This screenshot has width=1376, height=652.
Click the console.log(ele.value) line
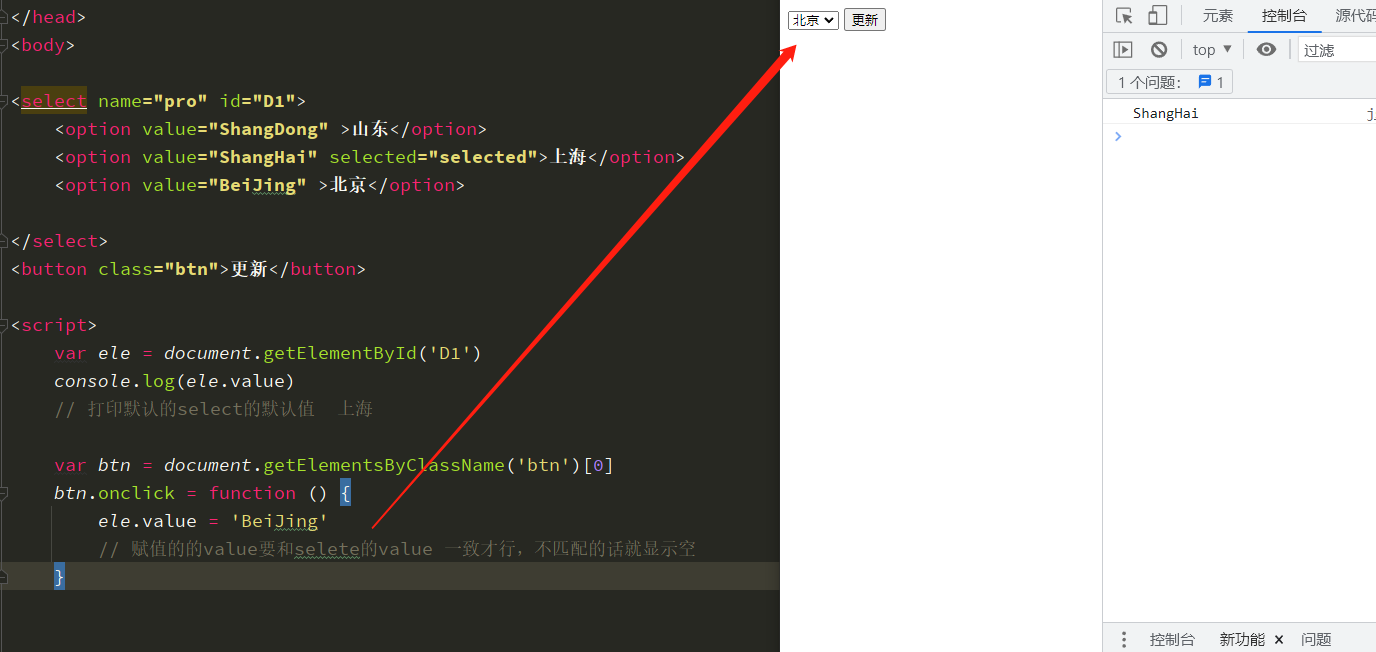point(175,381)
